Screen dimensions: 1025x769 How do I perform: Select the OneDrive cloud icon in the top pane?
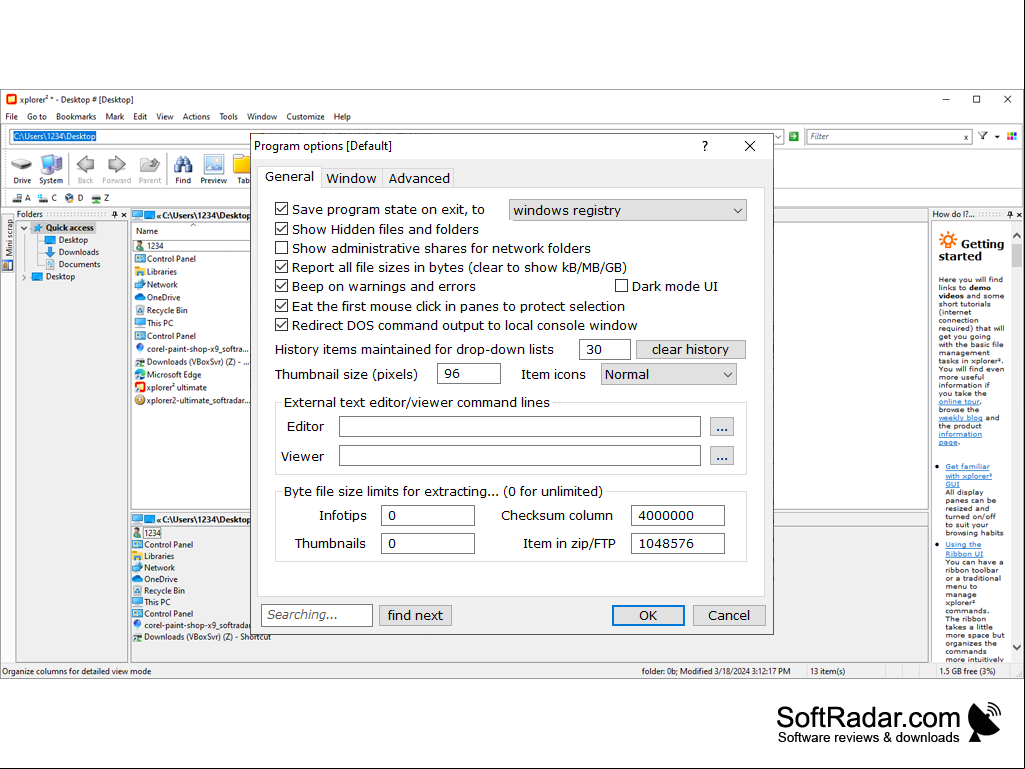pyautogui.click(x=139, y=298)
